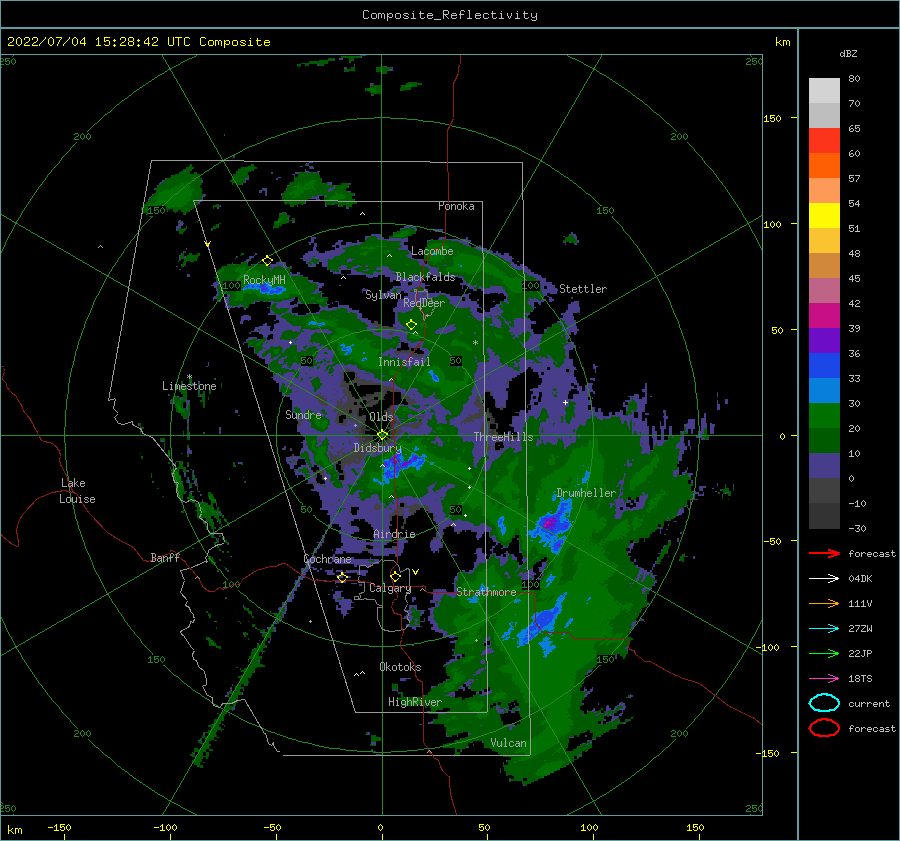Pick the magenta 42 dBZ color swatch
Screen dimensions: 900x841
click(824, 315)
